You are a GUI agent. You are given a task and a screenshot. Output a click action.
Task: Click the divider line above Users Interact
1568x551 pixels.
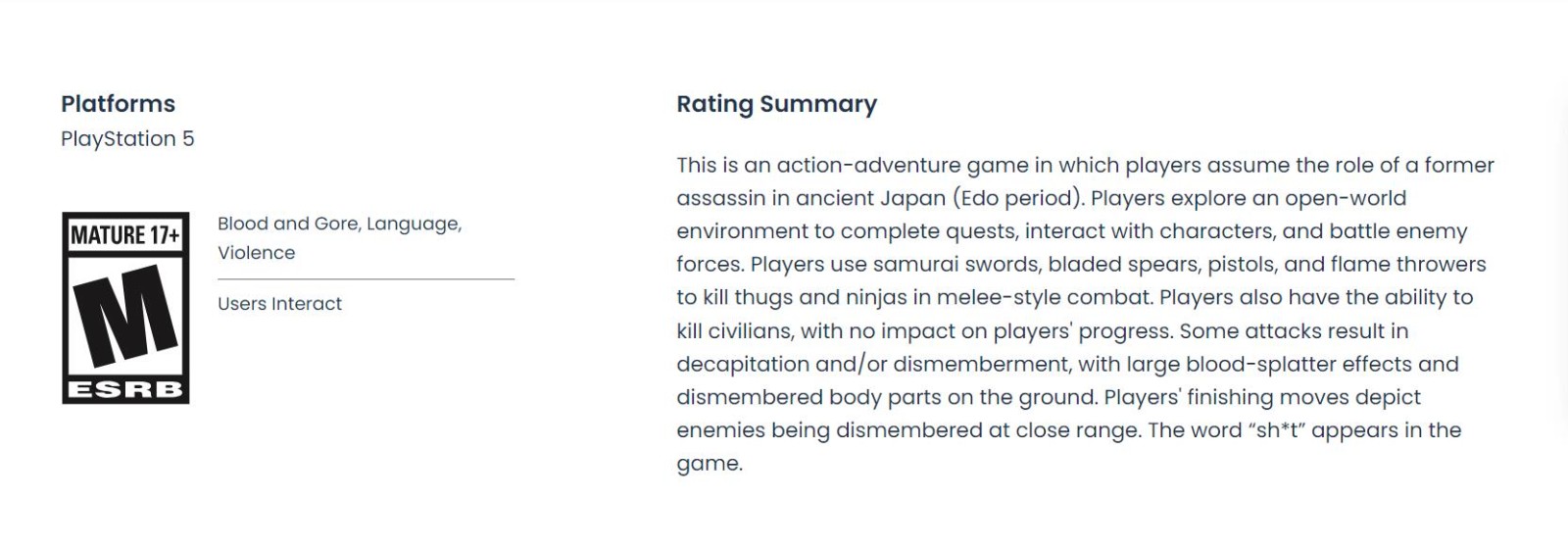point(366,279)
